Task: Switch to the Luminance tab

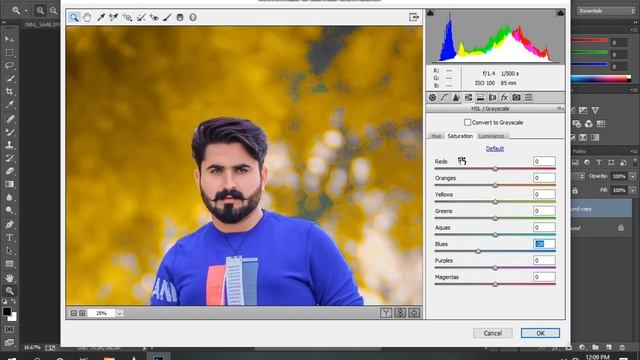Action: click(491, 136)
